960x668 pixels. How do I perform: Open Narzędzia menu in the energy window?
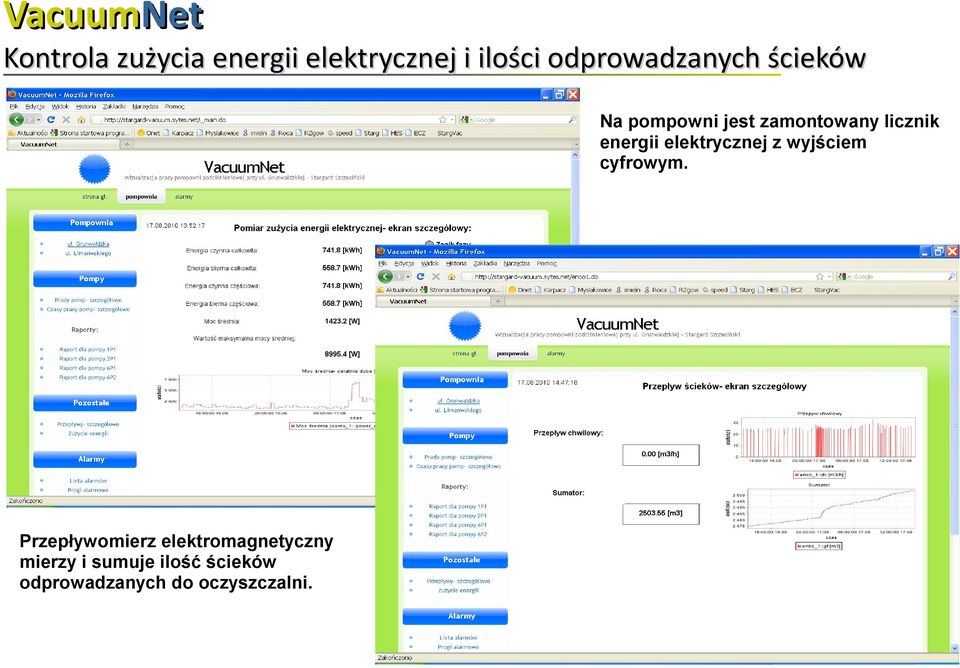pyautogui.click(x=145, y=107)
